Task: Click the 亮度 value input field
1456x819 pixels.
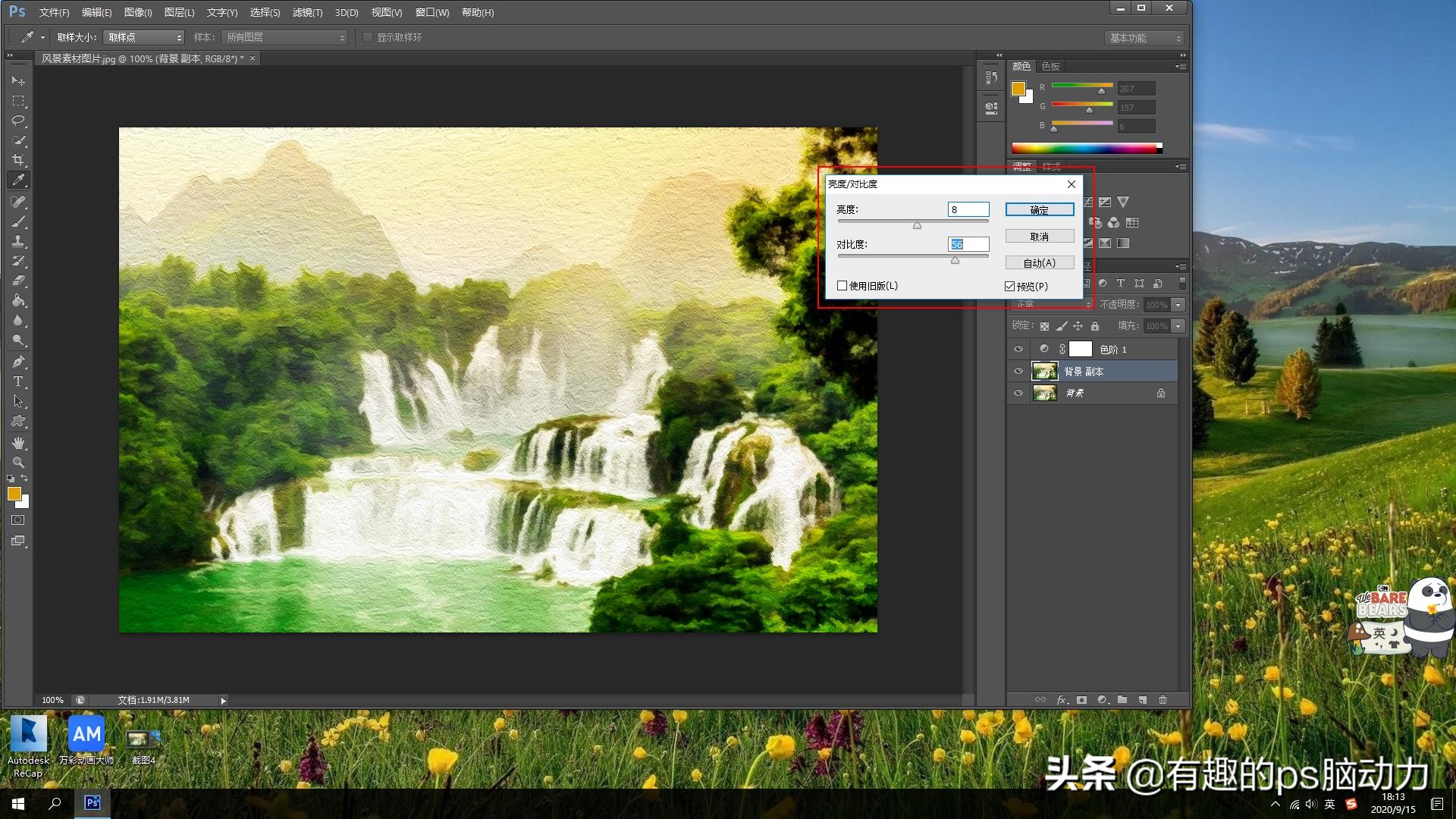Action: pyautogui.click(x=968, y=209)
